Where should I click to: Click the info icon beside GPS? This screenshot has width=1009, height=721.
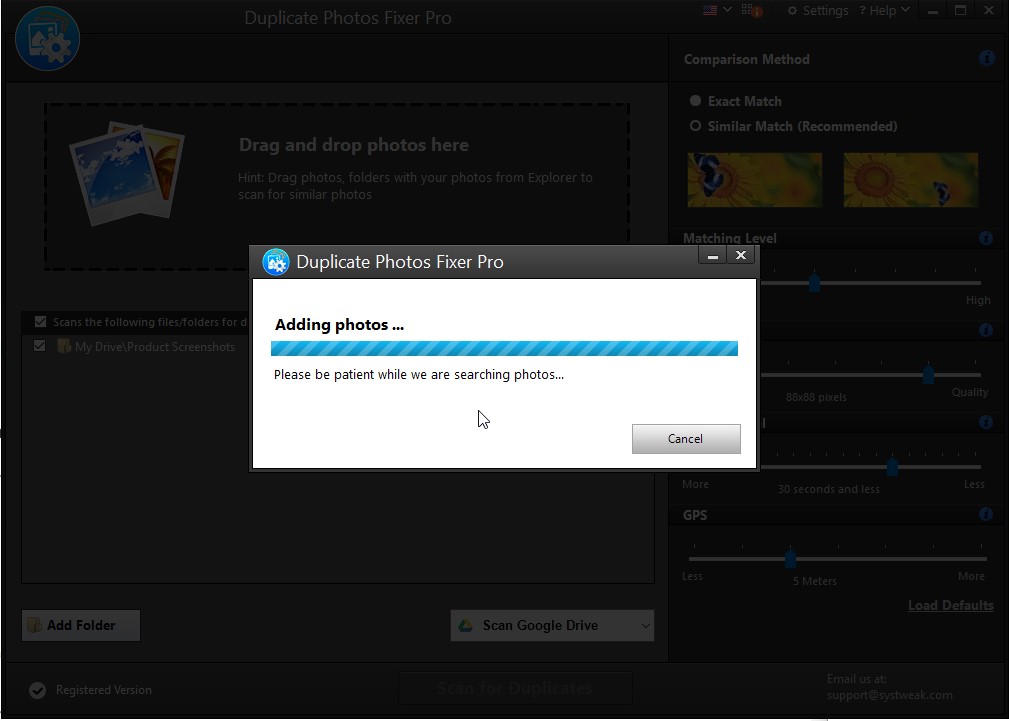pyautogui.click(x=986, y=514)
